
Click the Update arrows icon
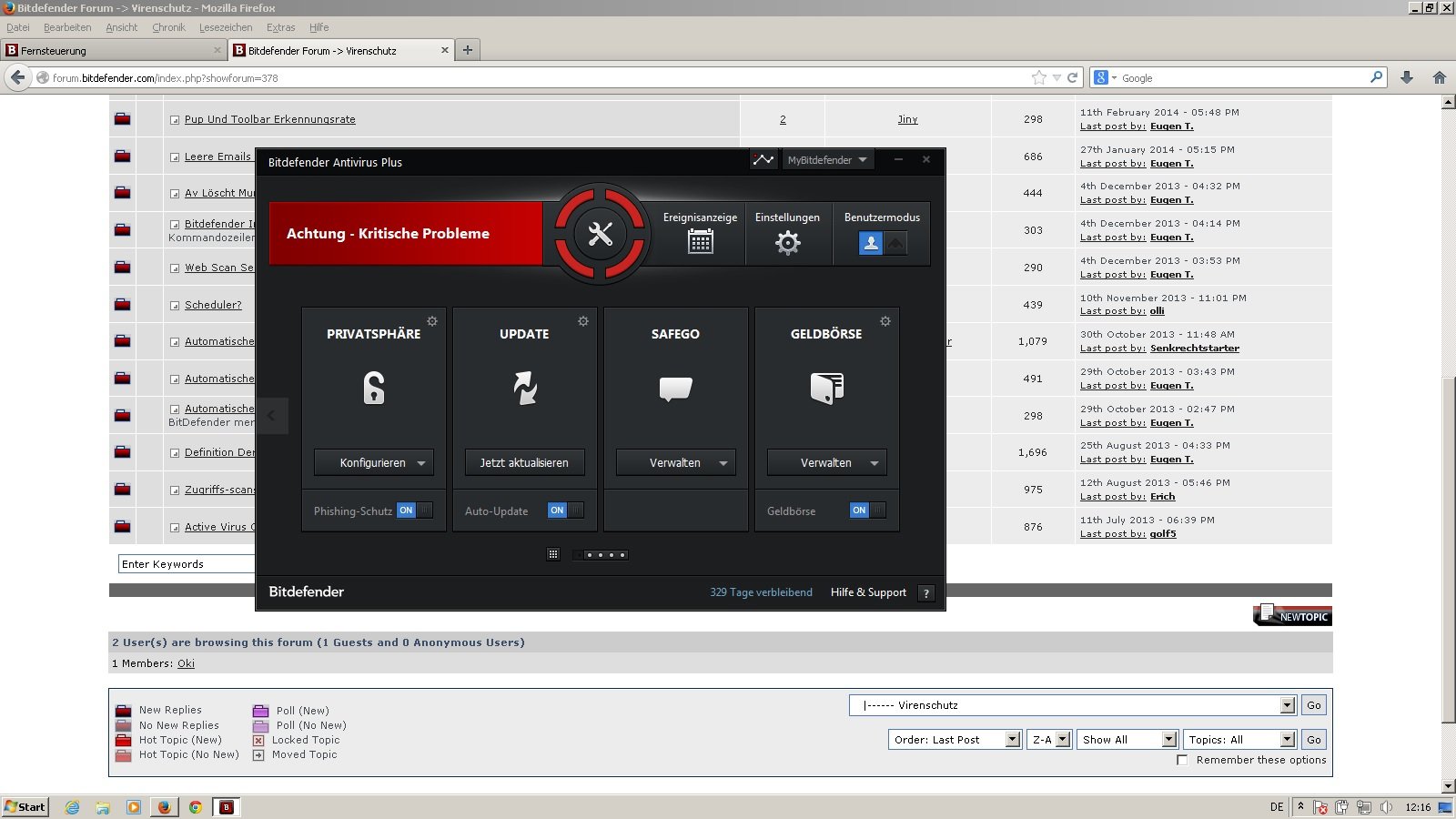(525, 388)
